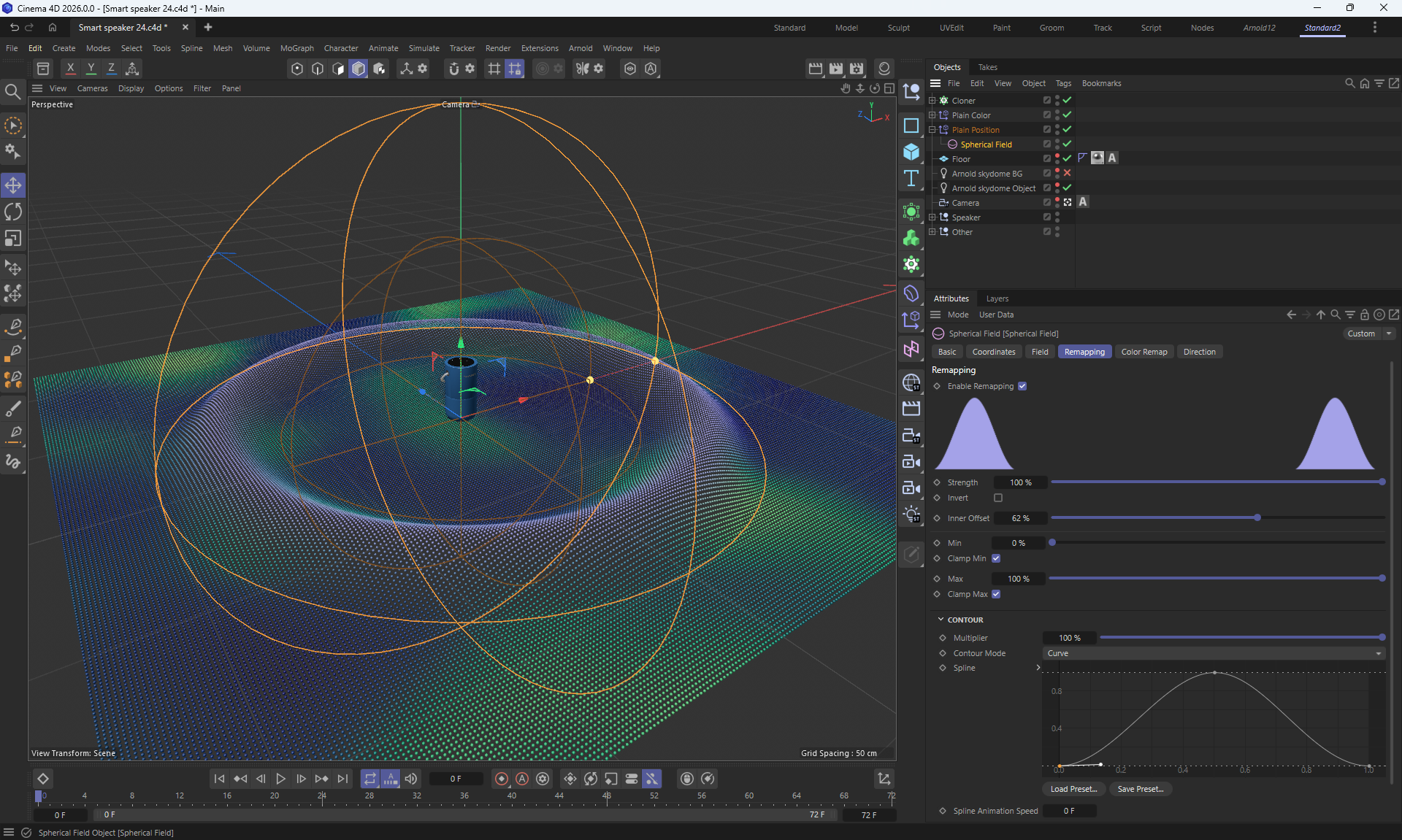1402x840 pixels.
Task: Click the Cube primitive icon
Action: (x=911, y=152)
